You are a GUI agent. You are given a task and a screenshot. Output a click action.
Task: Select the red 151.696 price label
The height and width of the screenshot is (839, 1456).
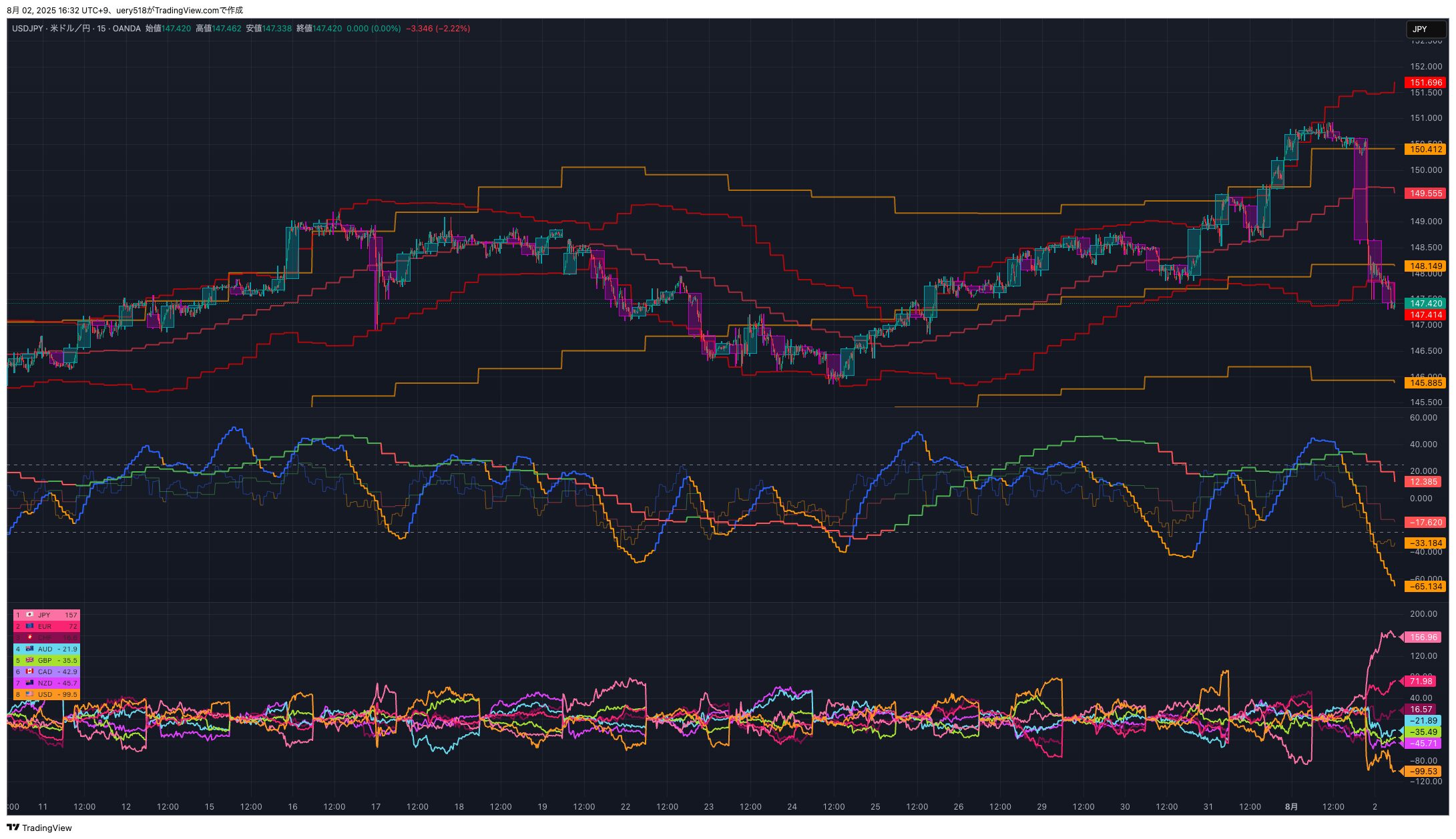coord(1425,83)
